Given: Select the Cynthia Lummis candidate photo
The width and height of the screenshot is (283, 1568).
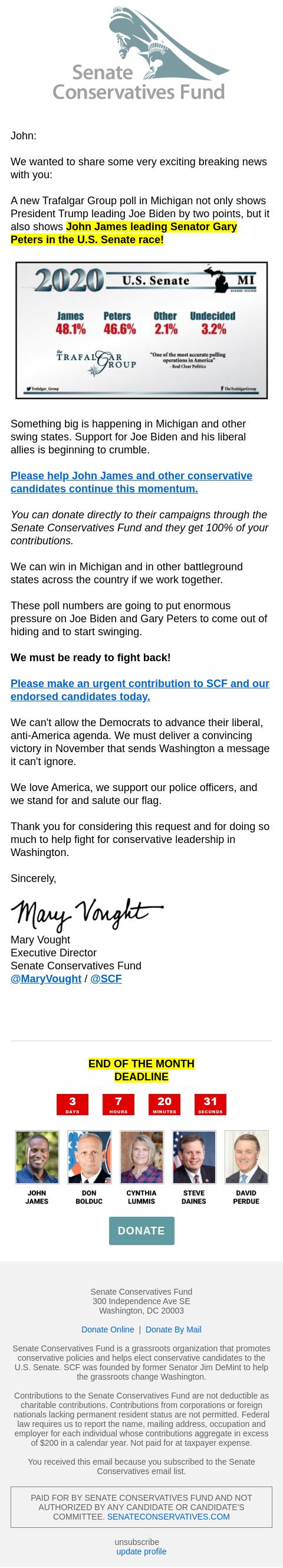Looking at the screenshot, I should point(141,1157).
